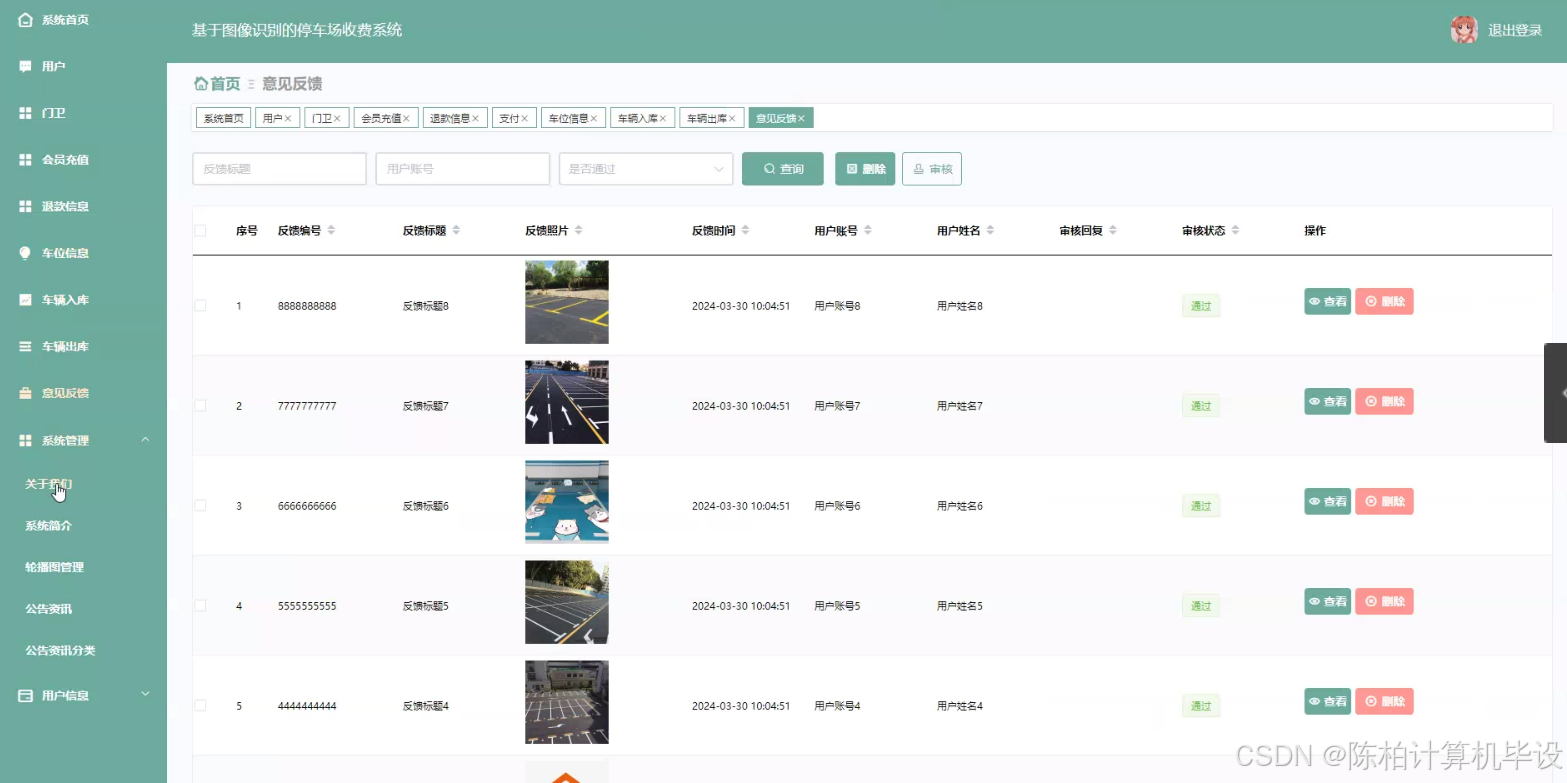Click the 审核 review button
The image size is (1567, 783).
(932, 169)
